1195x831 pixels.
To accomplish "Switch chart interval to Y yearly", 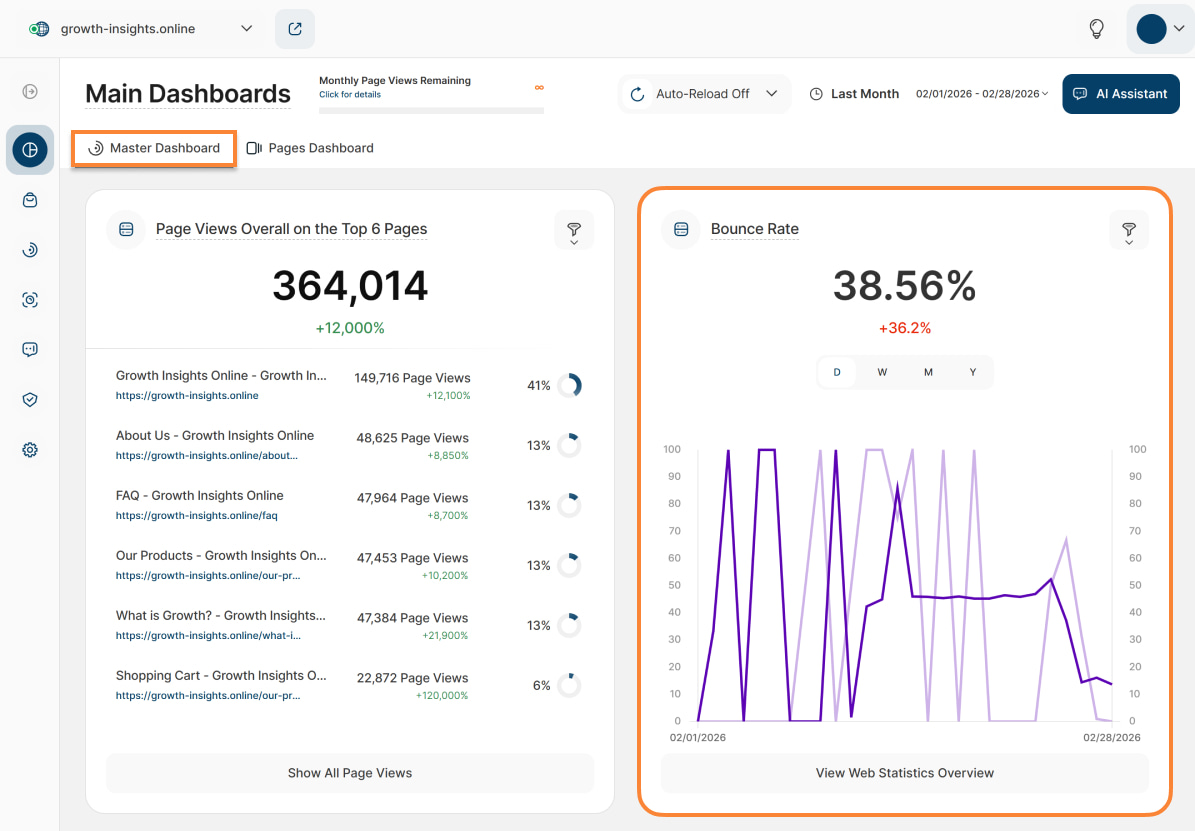I will tap(972, 372).
